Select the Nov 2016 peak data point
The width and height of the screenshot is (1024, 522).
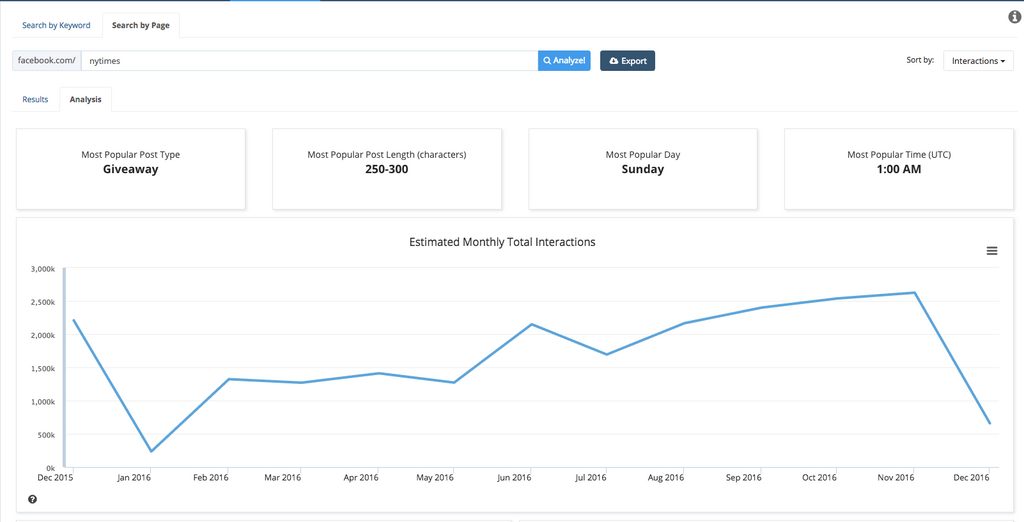pyautogui.click(x=914, y=293)
